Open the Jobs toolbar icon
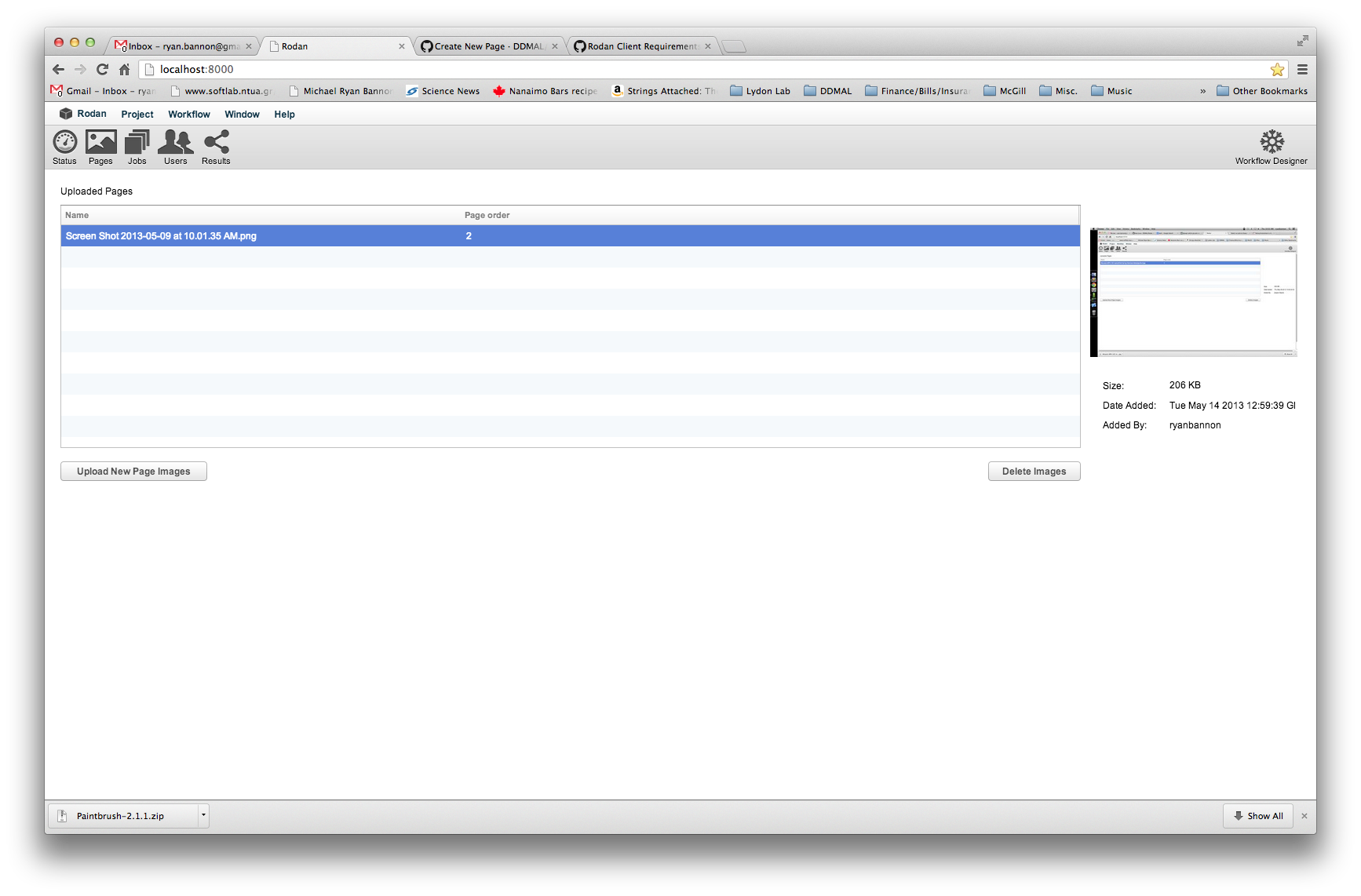Screen dimensions: 1361x896 click(137, 148)
